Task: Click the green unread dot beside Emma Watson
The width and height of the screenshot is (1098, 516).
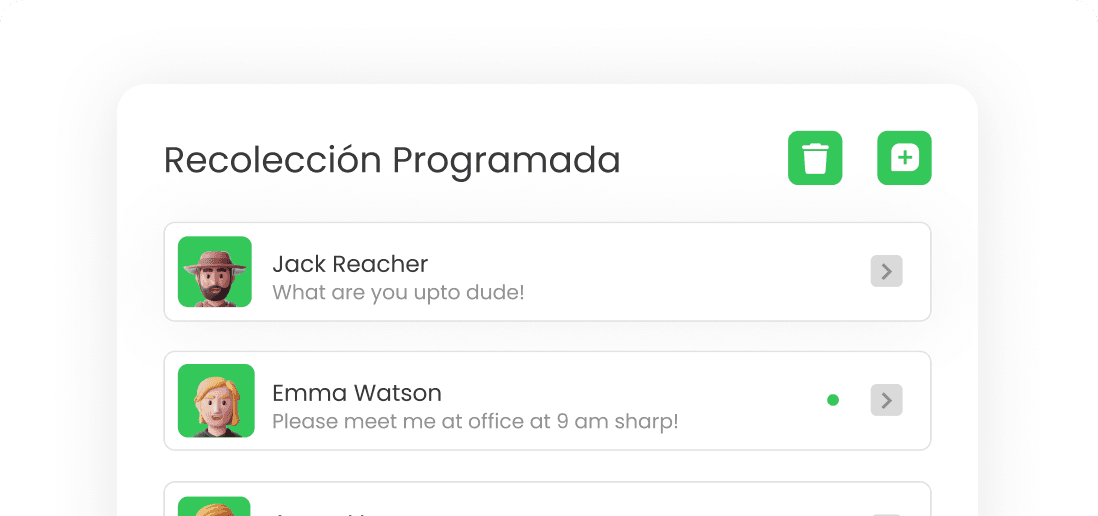Action: pos(833,400)
